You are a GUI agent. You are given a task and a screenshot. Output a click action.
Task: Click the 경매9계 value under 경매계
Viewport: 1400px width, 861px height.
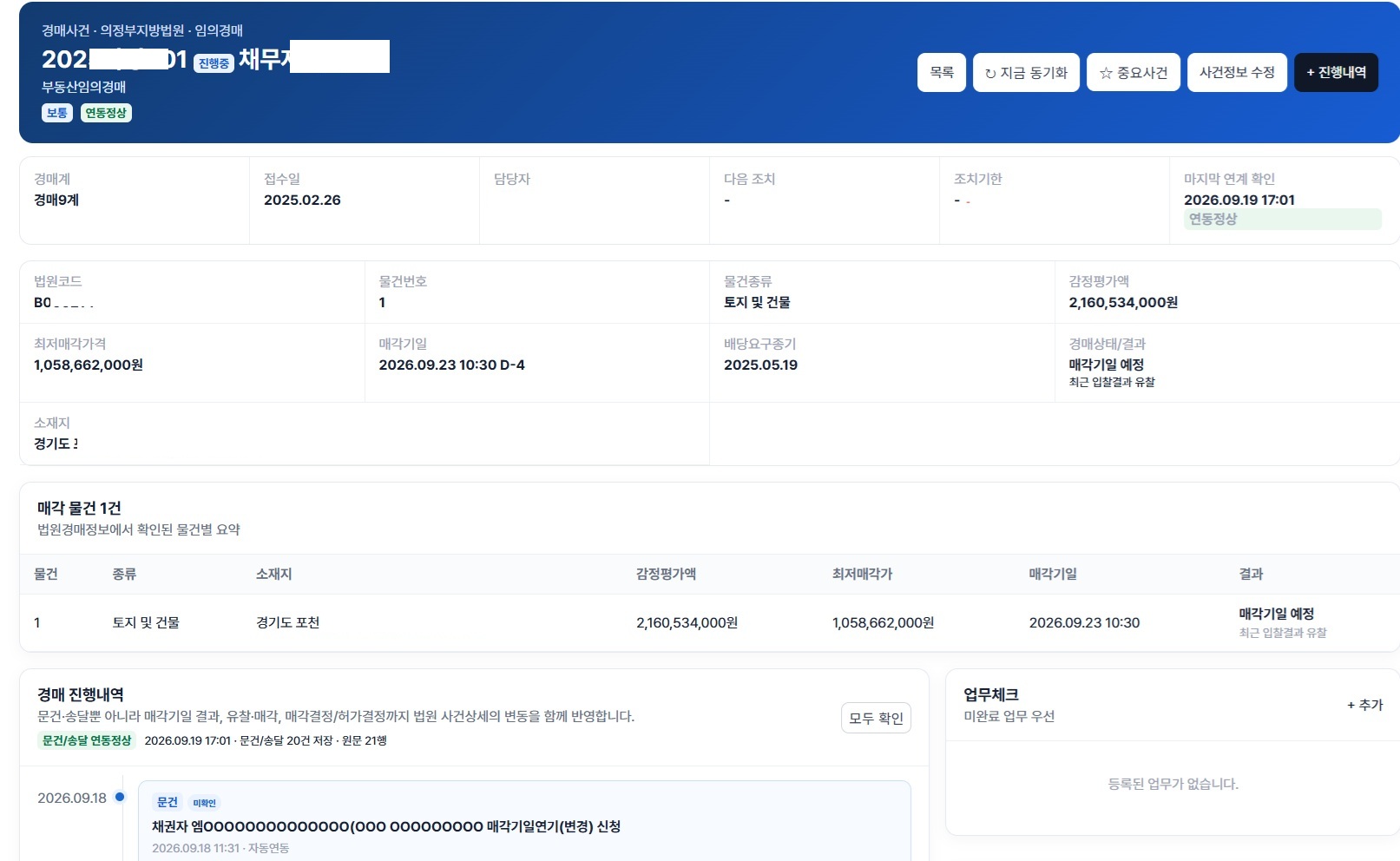[x=56, y=200]
